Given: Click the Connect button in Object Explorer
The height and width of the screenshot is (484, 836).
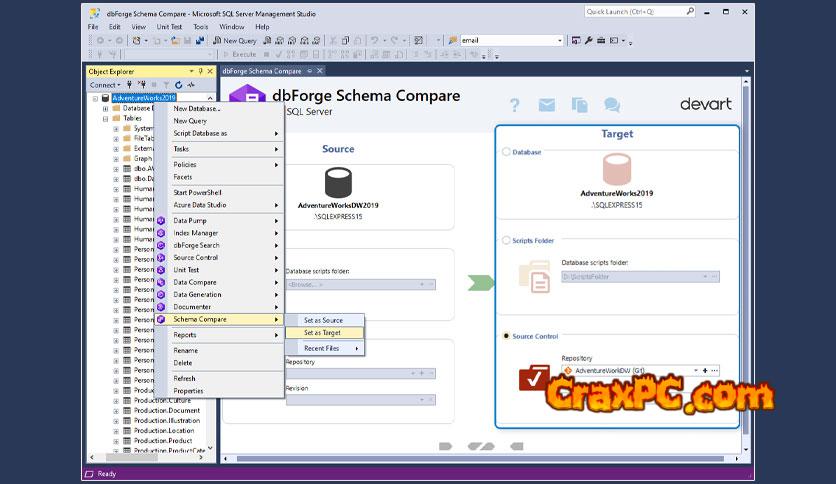Looking at the screenshot, I should tap(104, 85).
